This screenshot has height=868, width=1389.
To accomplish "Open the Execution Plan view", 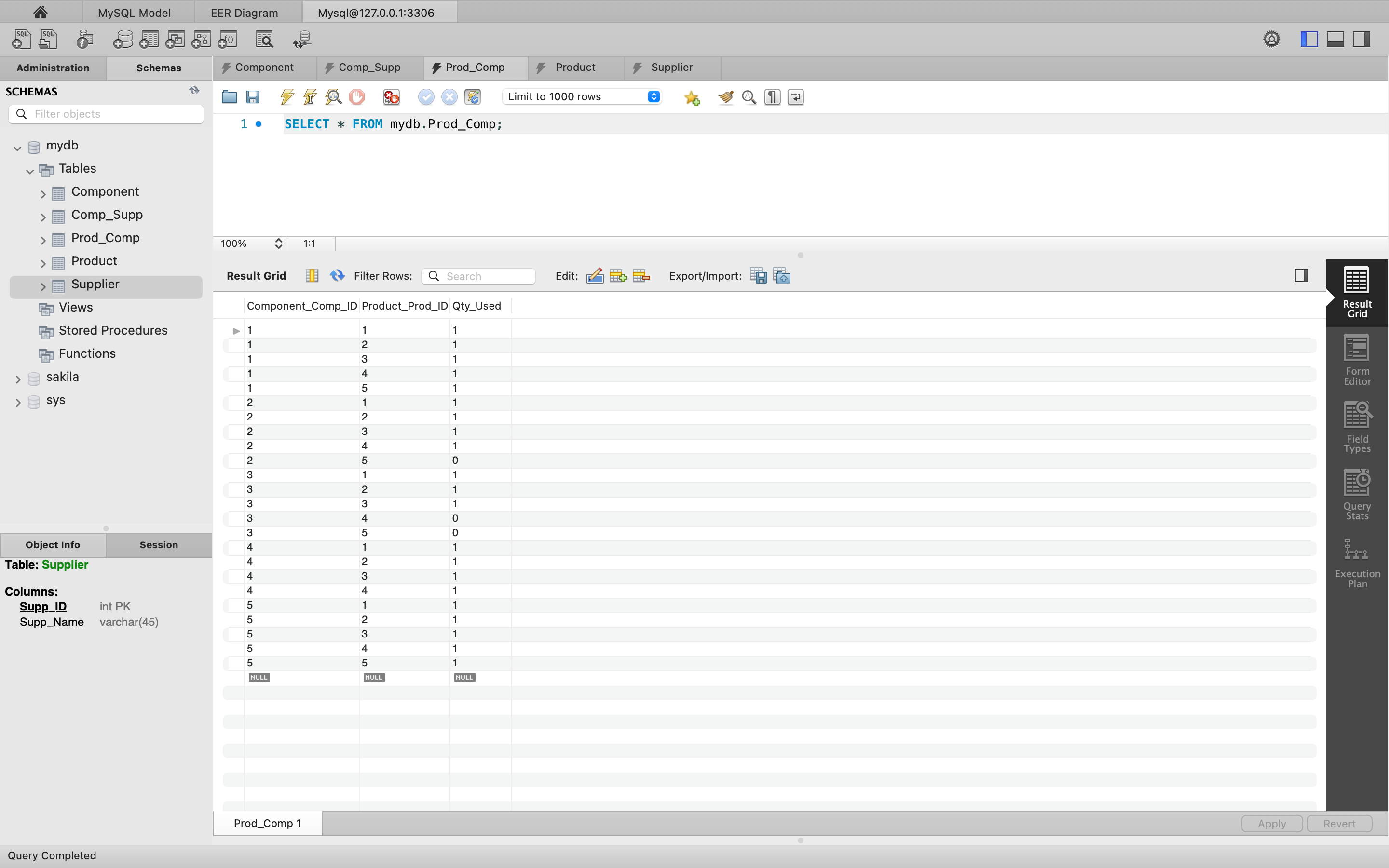I will tap(1356, 563).
